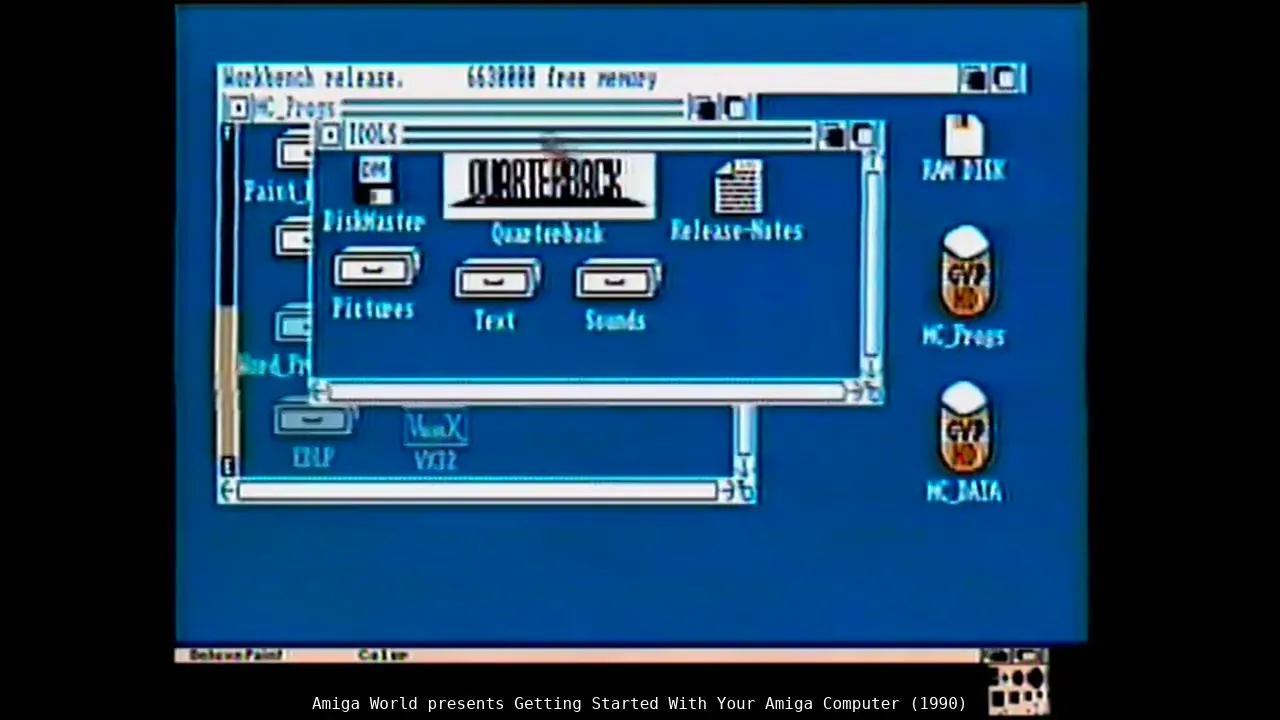Click the DeluxePaint screen depth gadget
Viewport: 1280px width, 720px height.
1013,656
